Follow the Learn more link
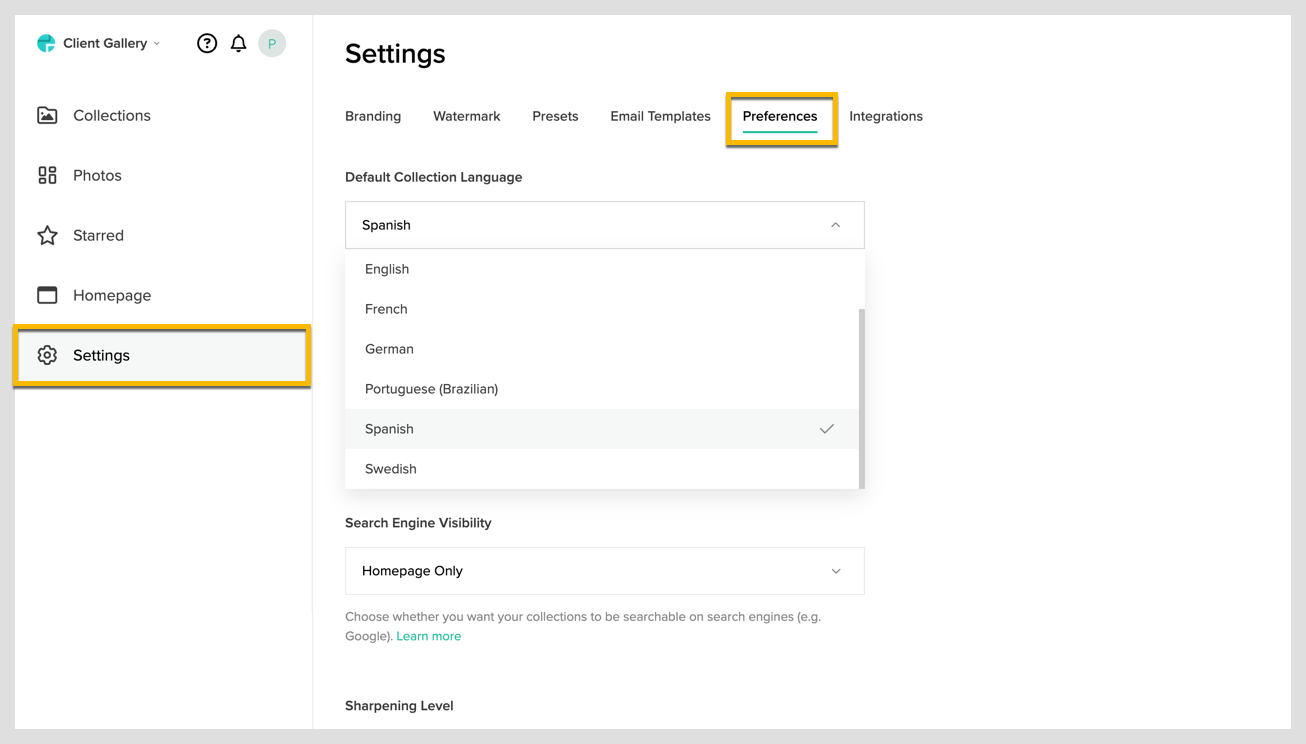Viewport: 1306px width, 744px height. point(428,636)
